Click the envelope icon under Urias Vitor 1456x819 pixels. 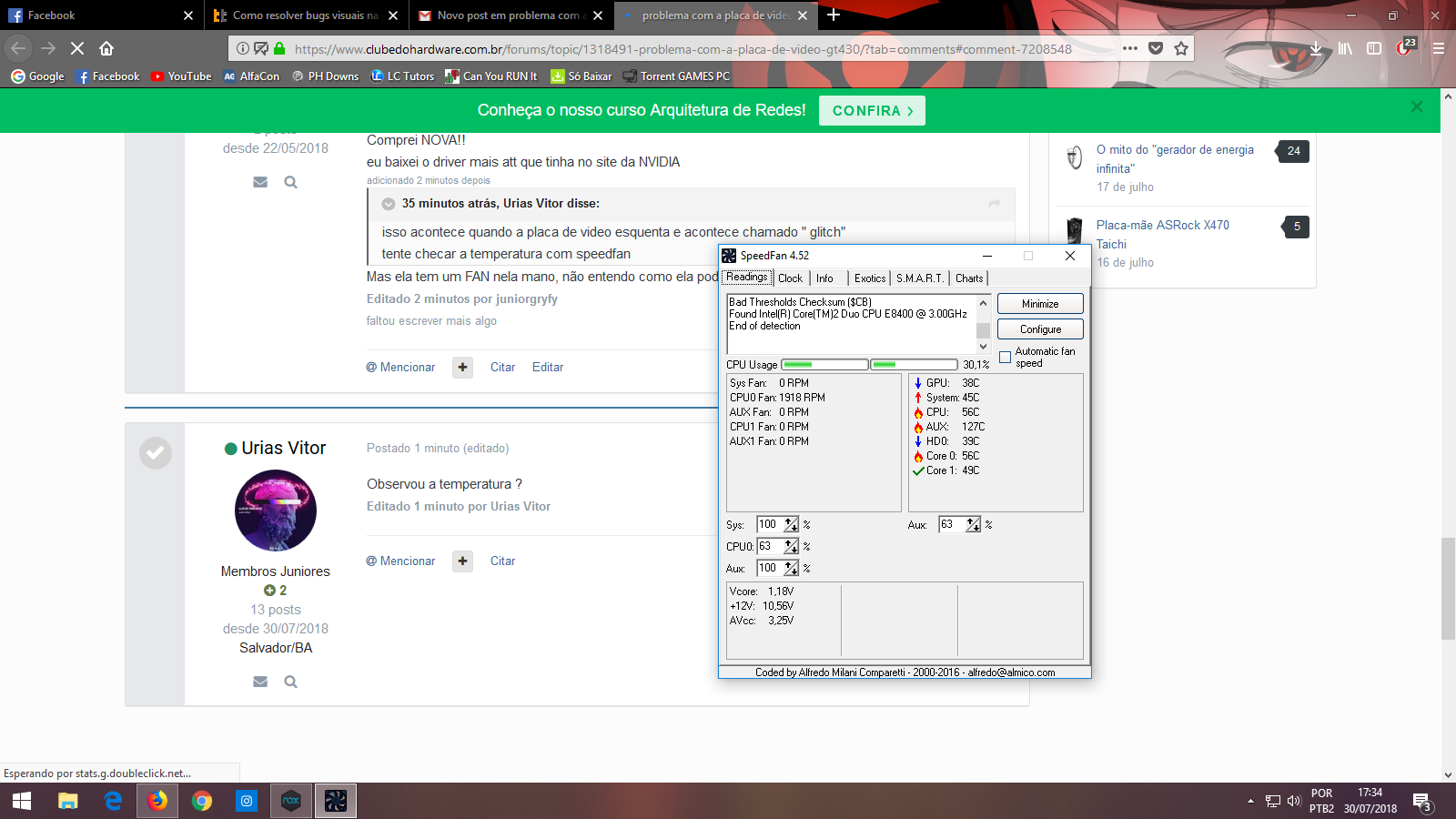tap(260, 682)
